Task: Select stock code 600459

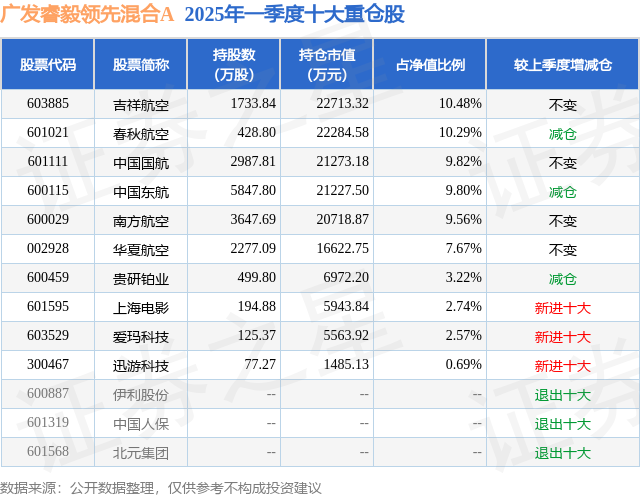Action: click(x=48, y=277)
